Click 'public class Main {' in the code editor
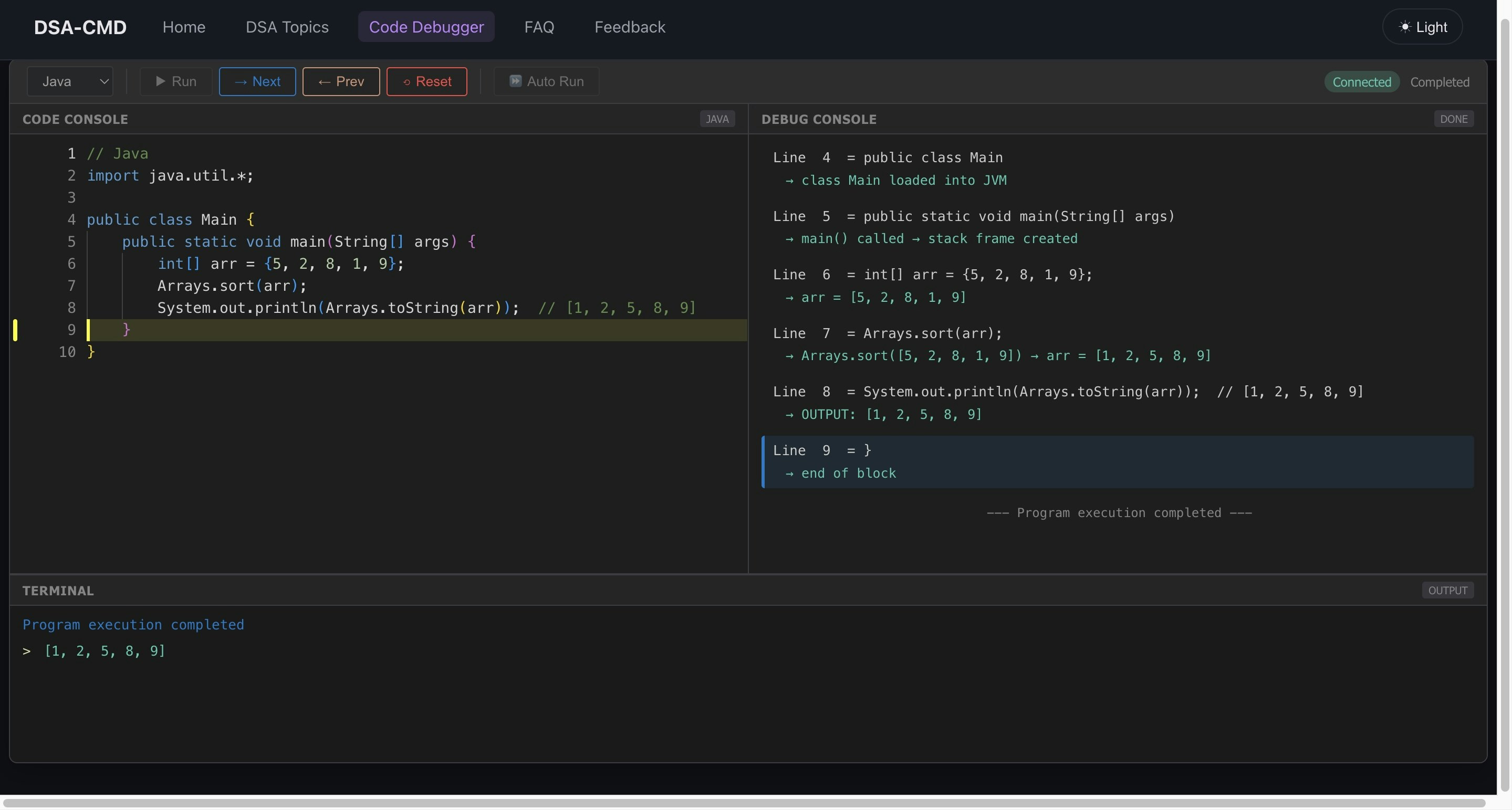Screen dimensions: 1512x810 pyautogui.click(x=171, y=220)
